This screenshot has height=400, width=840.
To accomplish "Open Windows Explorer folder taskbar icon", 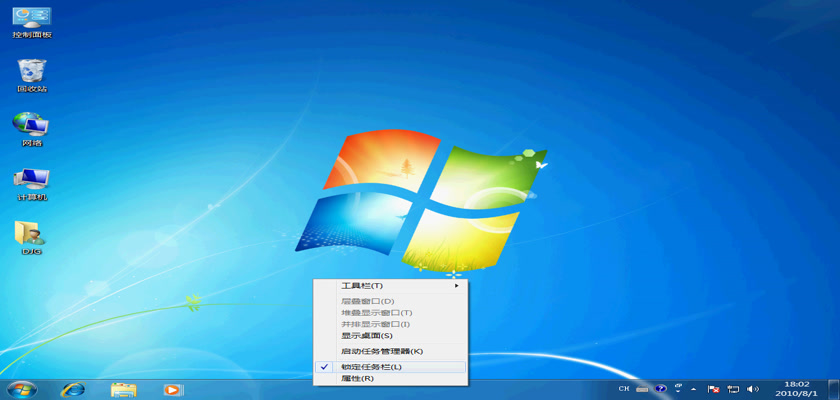I will point(123,389).
